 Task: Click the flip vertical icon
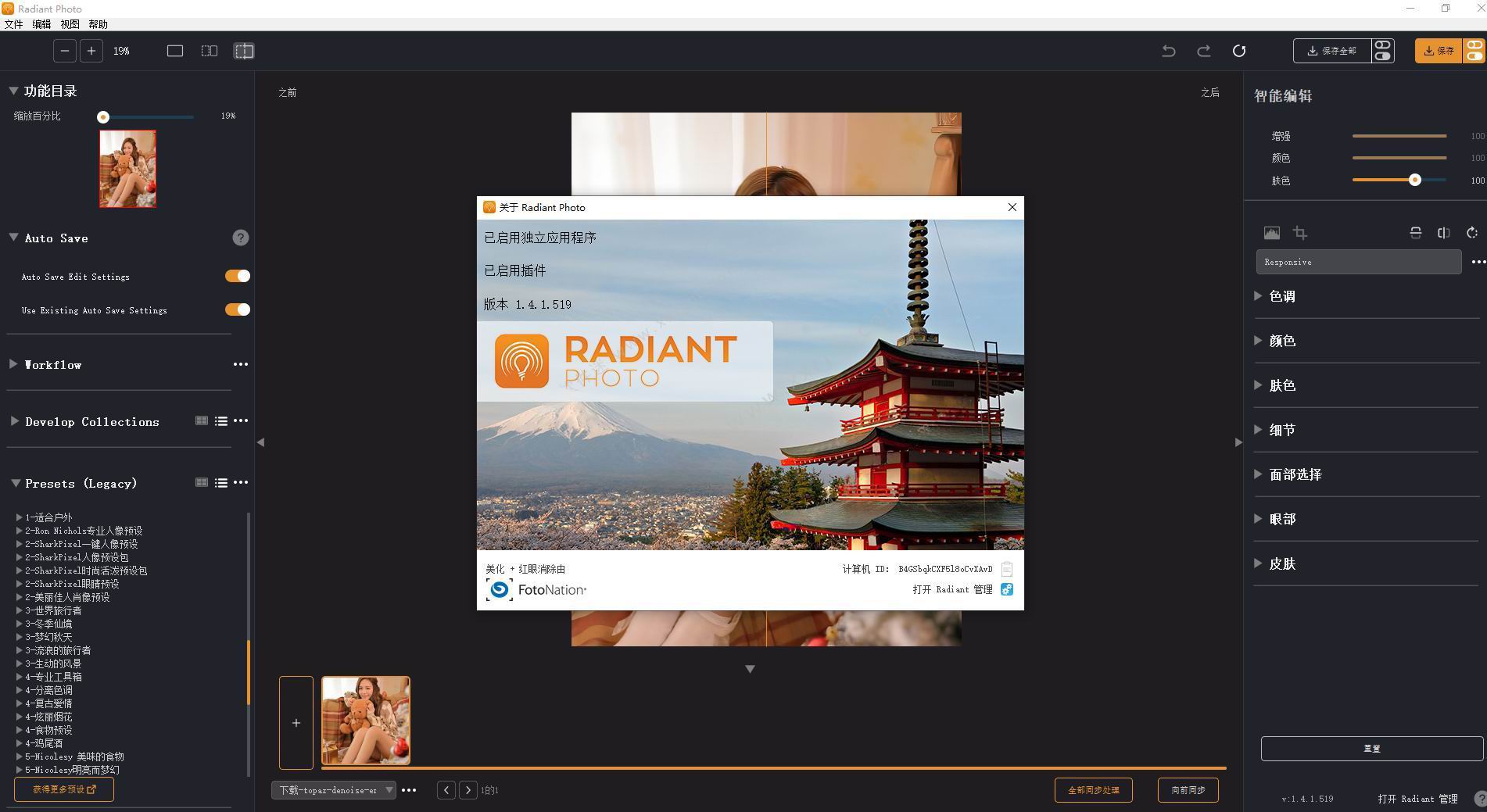[x=1415, y=233]
